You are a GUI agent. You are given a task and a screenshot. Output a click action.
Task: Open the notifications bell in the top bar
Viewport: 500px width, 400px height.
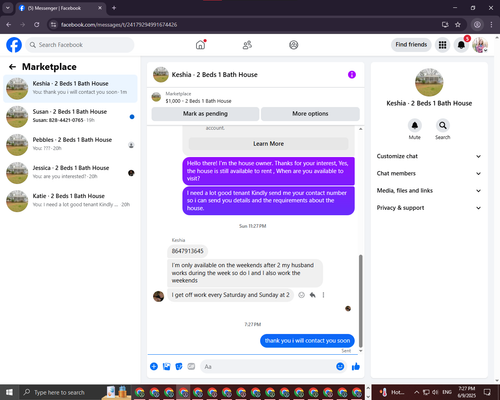point(461,45)
